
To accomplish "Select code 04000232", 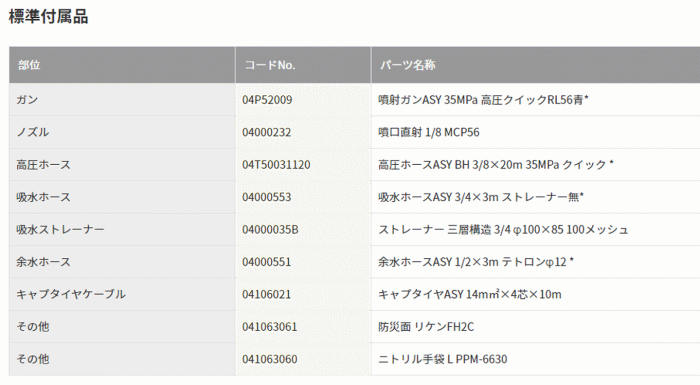I will [x=267, y=132].
